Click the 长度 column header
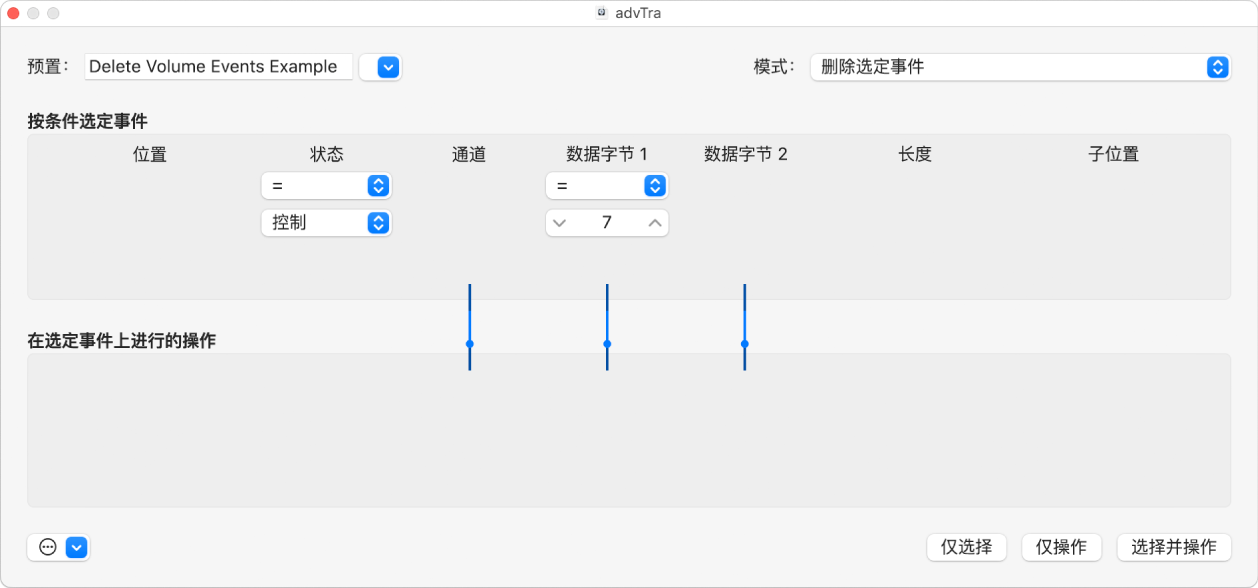The image size is (1258, 588). coord(914,154)
